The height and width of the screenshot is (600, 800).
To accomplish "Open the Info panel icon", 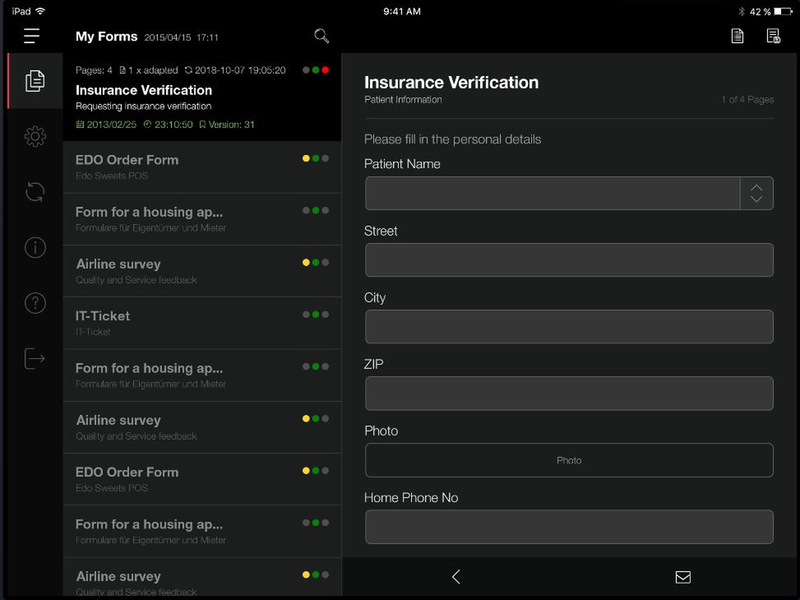I will click(x=33, y=248).
